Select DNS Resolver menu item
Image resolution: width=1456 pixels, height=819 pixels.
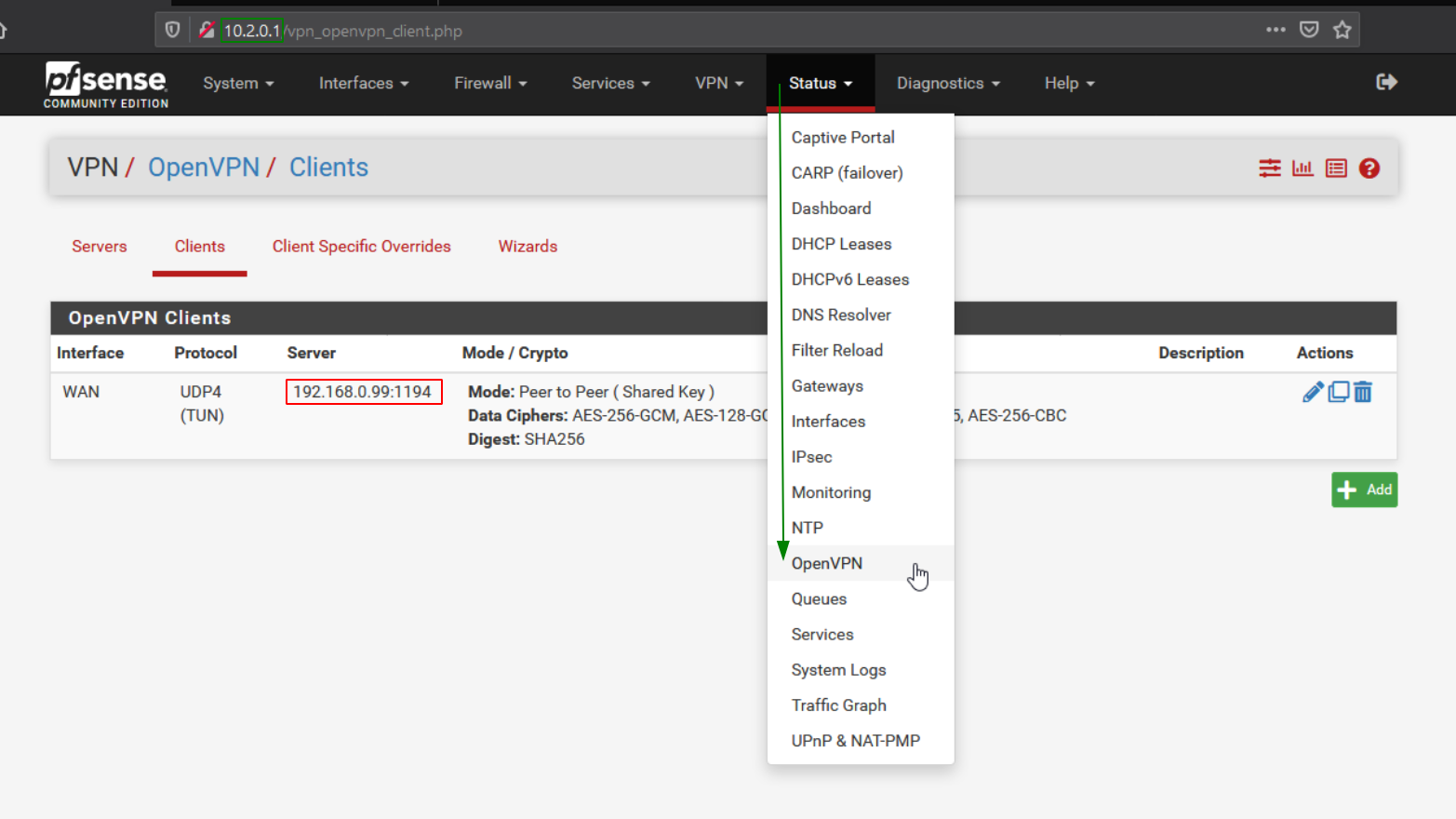861,315
